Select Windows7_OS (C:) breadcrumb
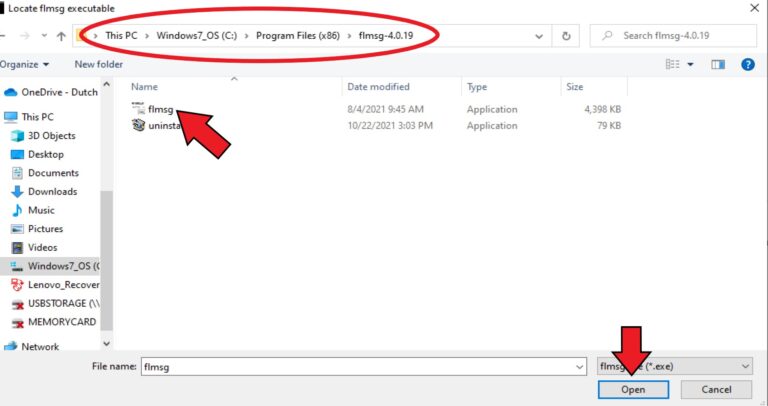The image size is (768, 406). coord(196,35)
